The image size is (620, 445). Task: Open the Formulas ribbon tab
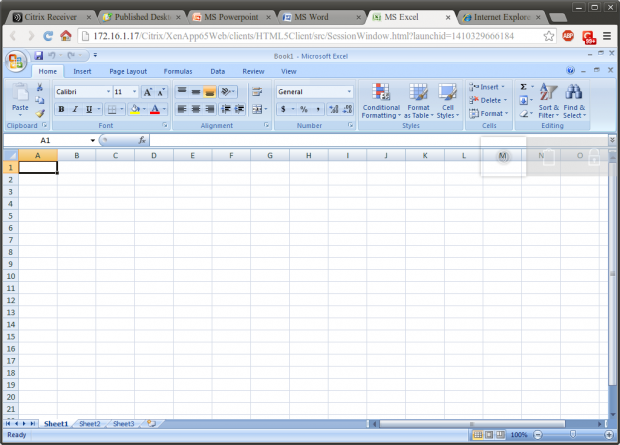click(178, 71)
